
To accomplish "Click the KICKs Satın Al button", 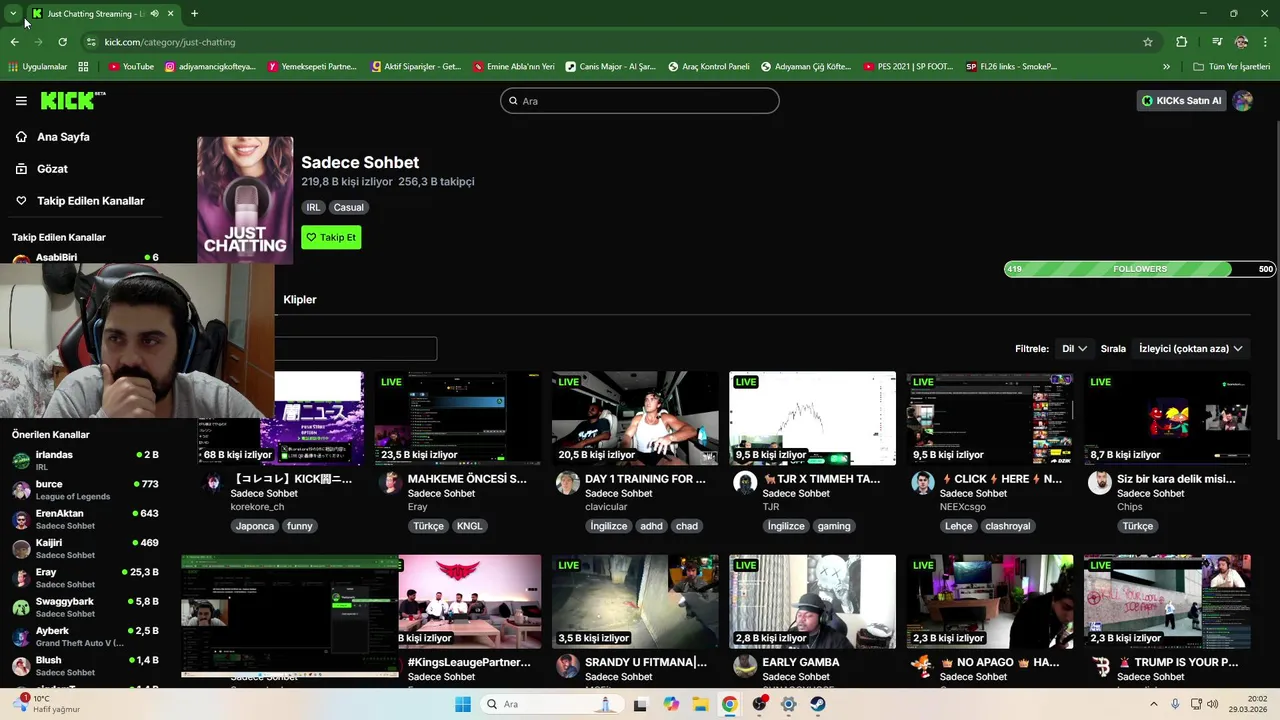I will [1182, 100].
